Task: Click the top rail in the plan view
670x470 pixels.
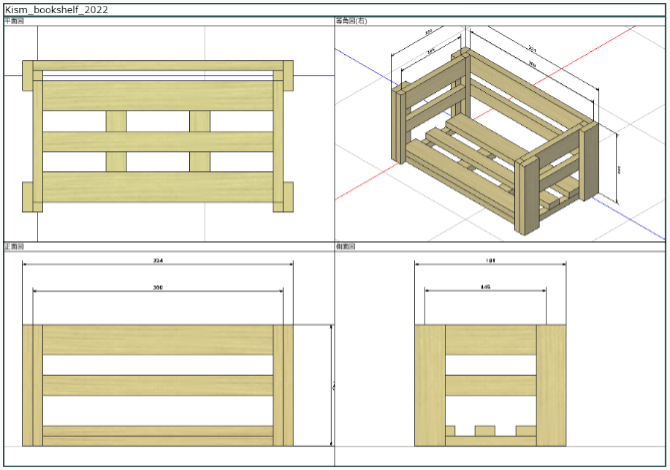Action: click(x=158, y=65)
